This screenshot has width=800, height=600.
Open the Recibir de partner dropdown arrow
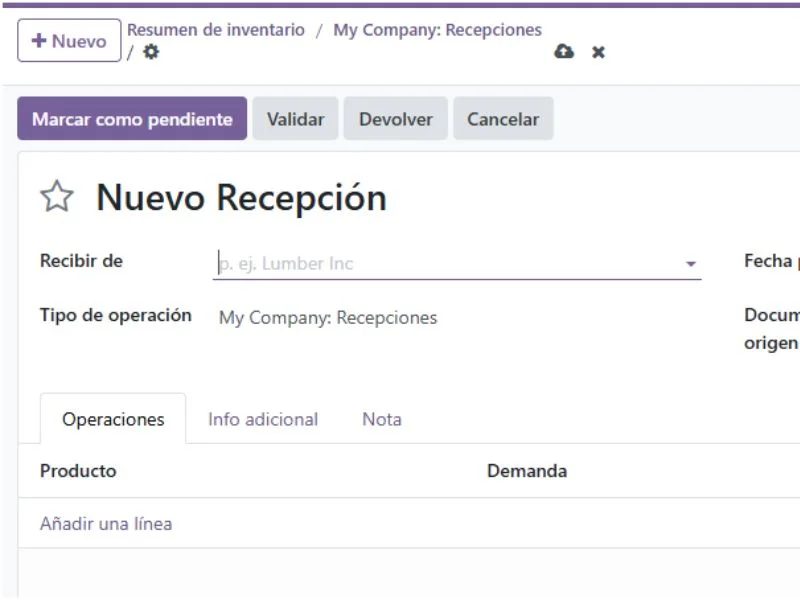tap(691, 263)
